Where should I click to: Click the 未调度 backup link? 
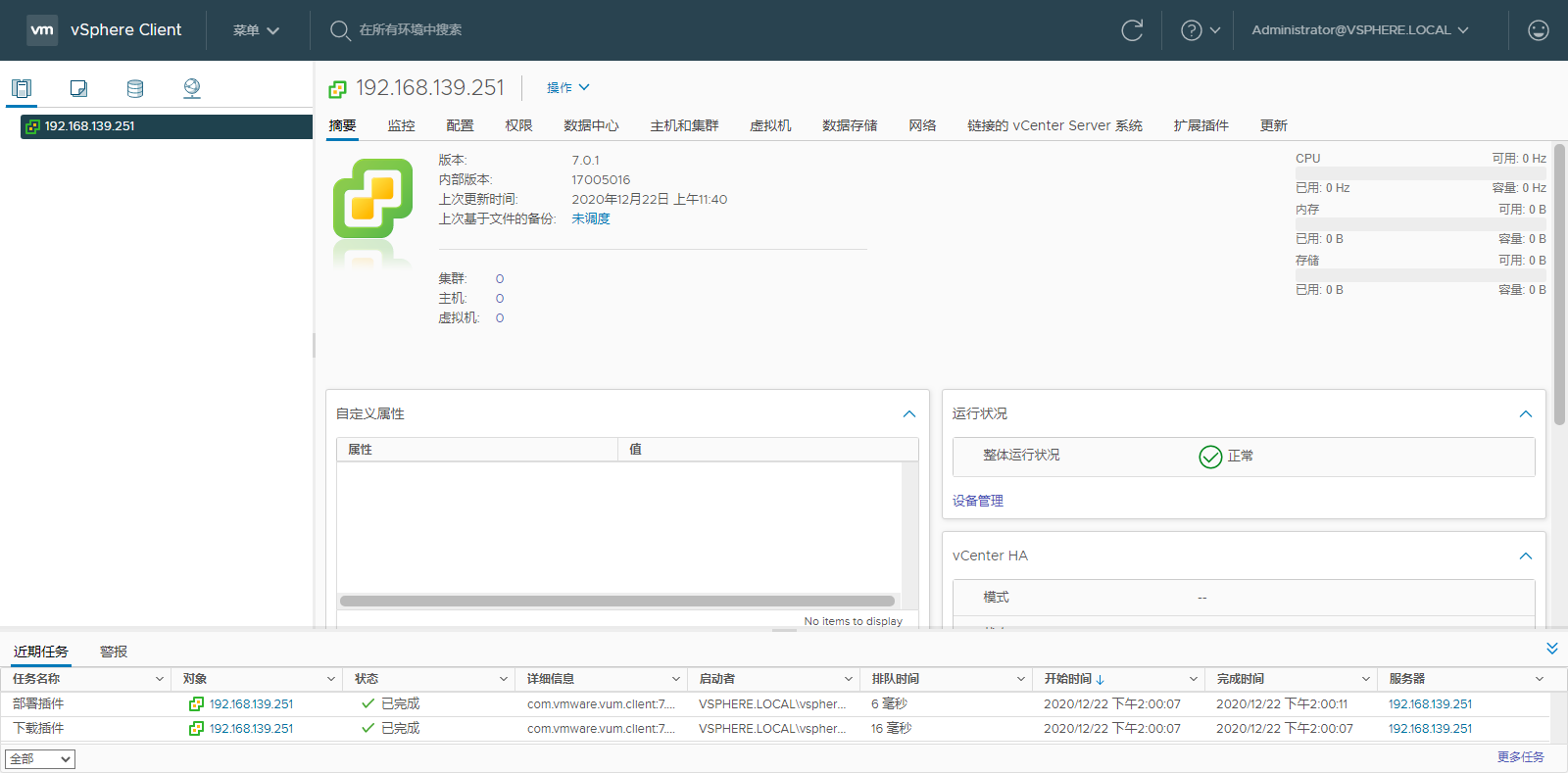click(x=591, y=218)
